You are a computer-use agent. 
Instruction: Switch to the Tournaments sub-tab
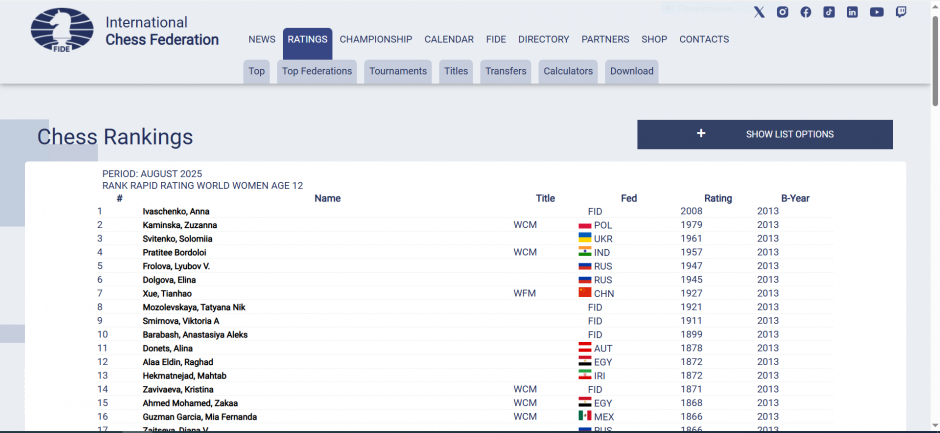pyautogui.click(x=398, y=71)
